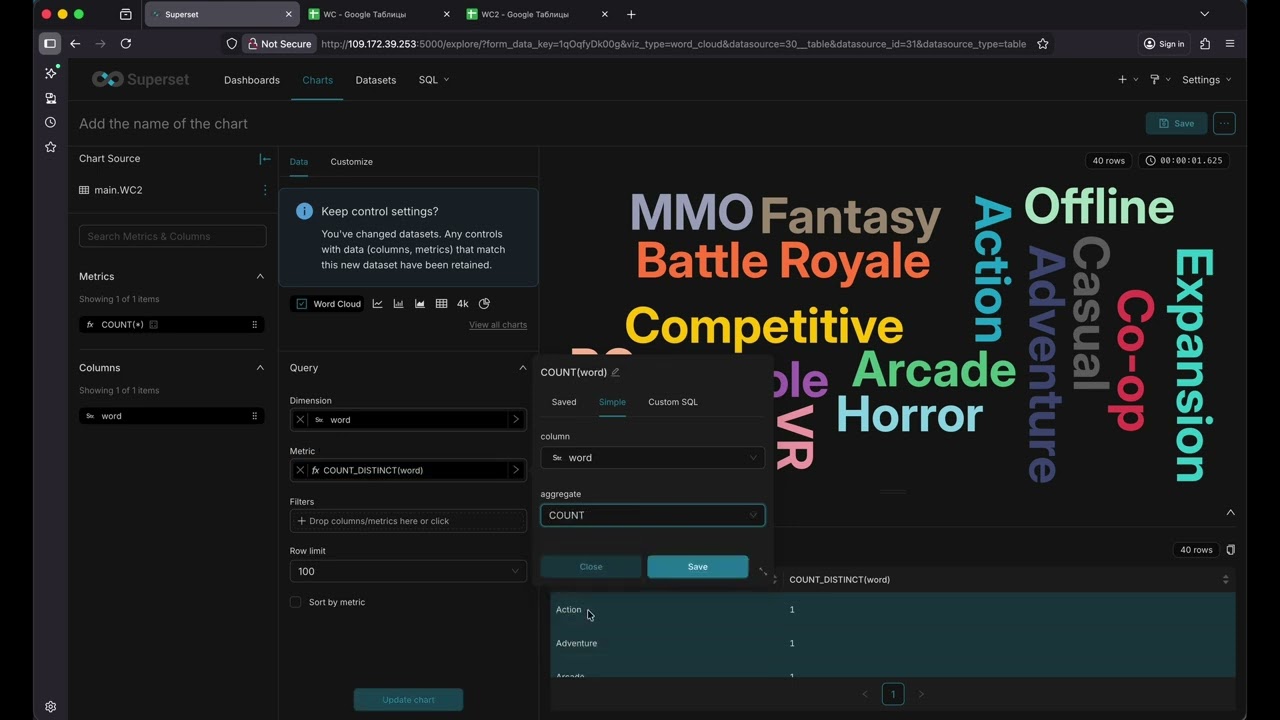Save the metric in the popover
The width and height of the screenshot is (1280, 720).
698,567
